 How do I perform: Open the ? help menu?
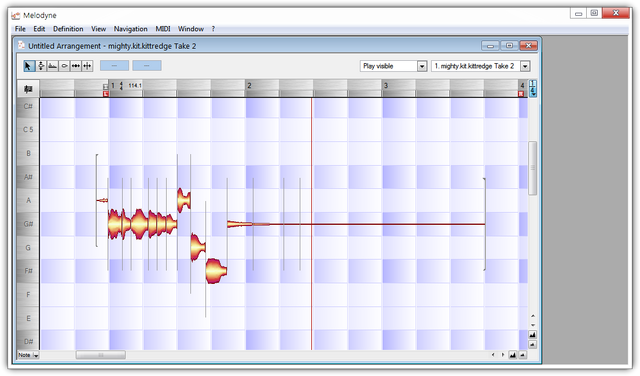(213, 29)
